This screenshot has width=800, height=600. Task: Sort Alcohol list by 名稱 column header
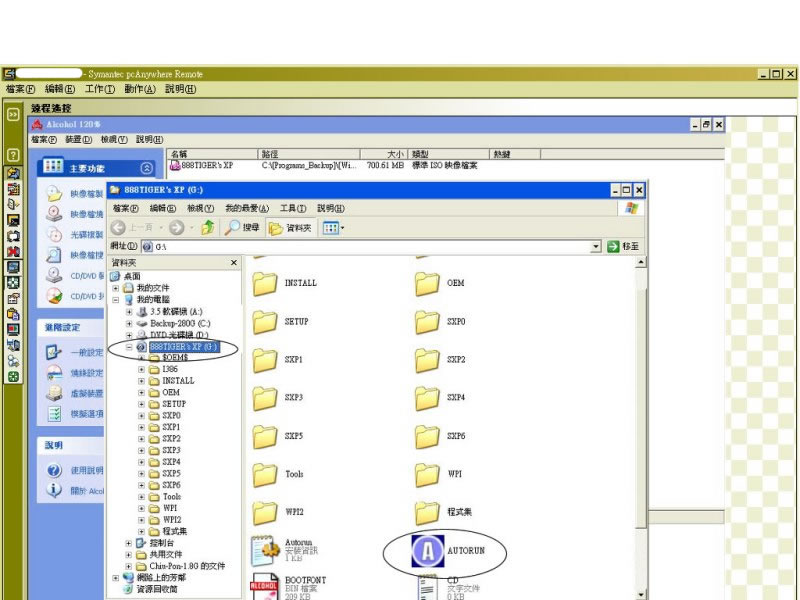coord(213,154)
